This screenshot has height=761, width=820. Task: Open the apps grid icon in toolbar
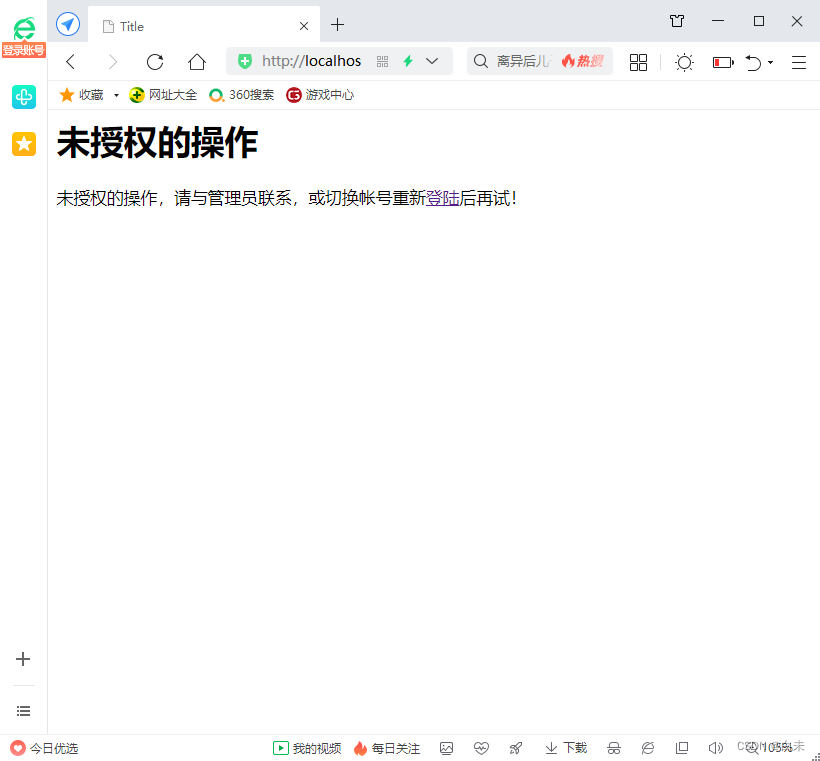638,62
